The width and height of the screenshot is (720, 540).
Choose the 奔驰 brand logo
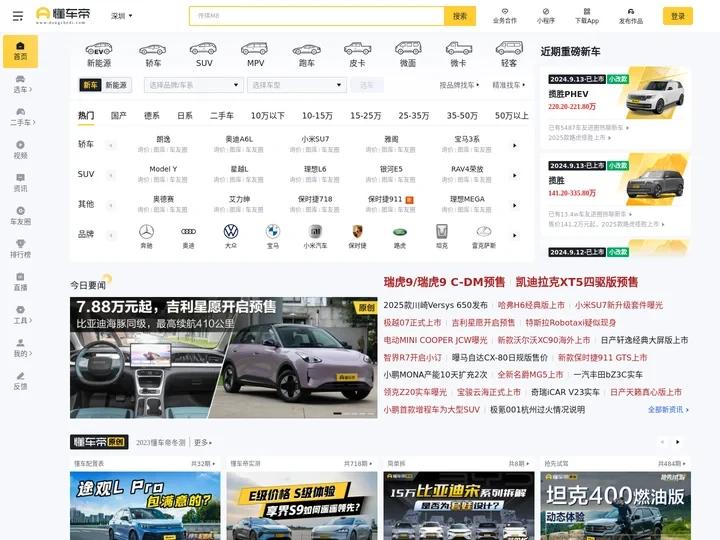(x=146, y=236)
